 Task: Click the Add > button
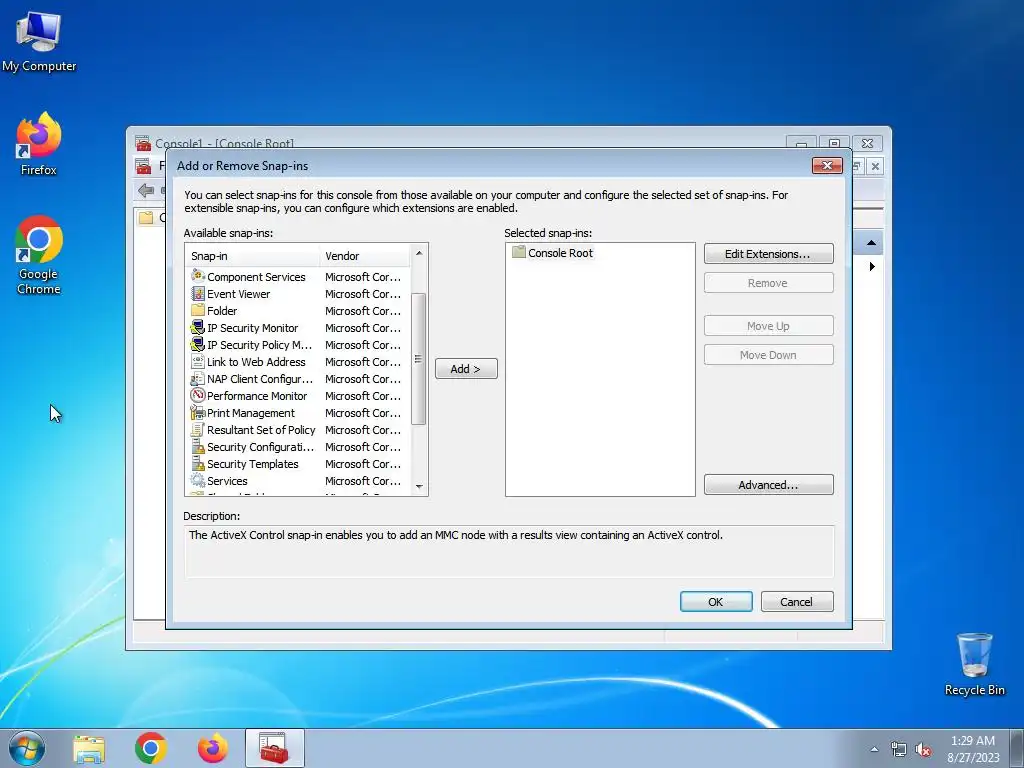coord(466,369)
